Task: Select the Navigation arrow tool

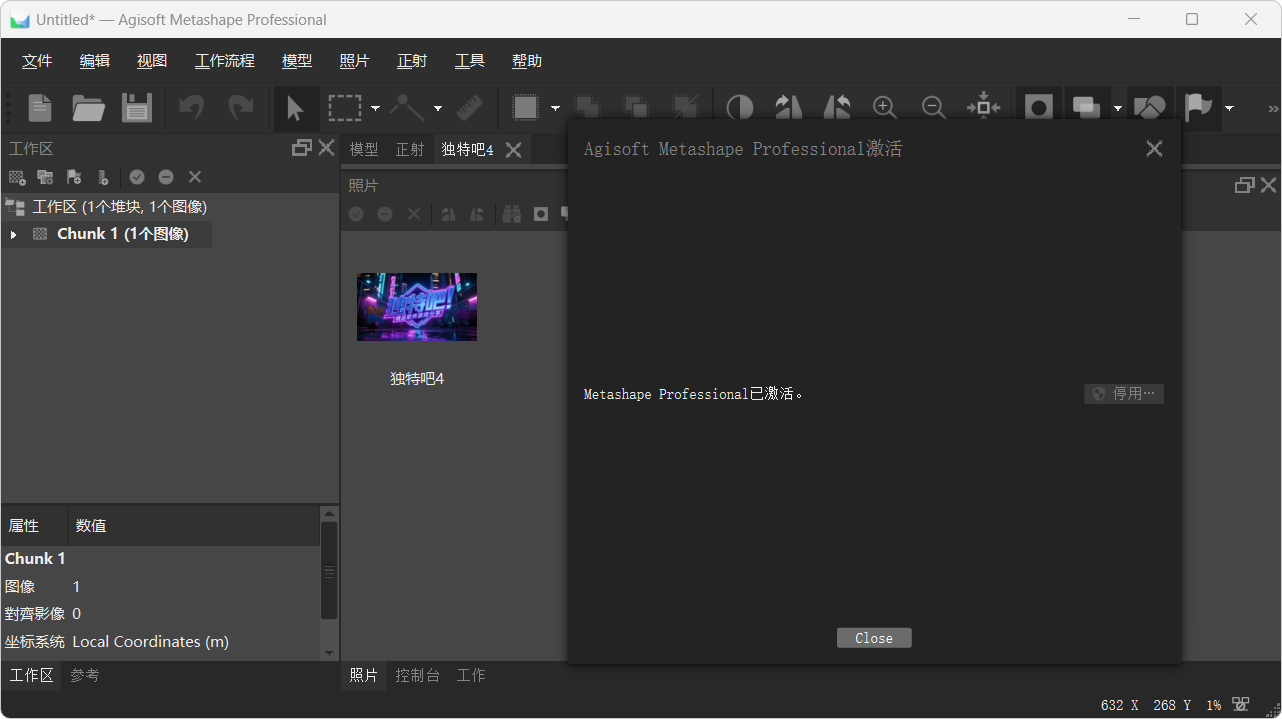Action: click(295, 108)
